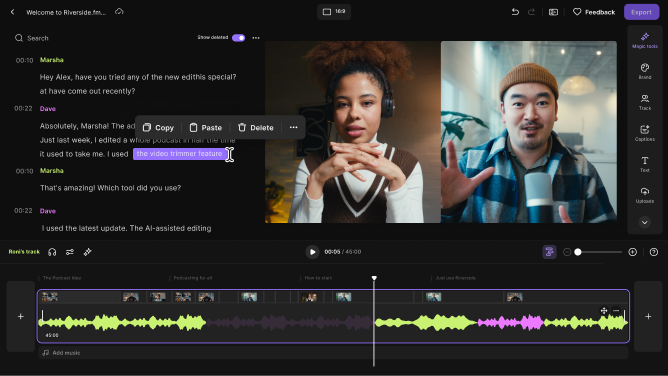Copy the selected transcript text

click(158, 127)
